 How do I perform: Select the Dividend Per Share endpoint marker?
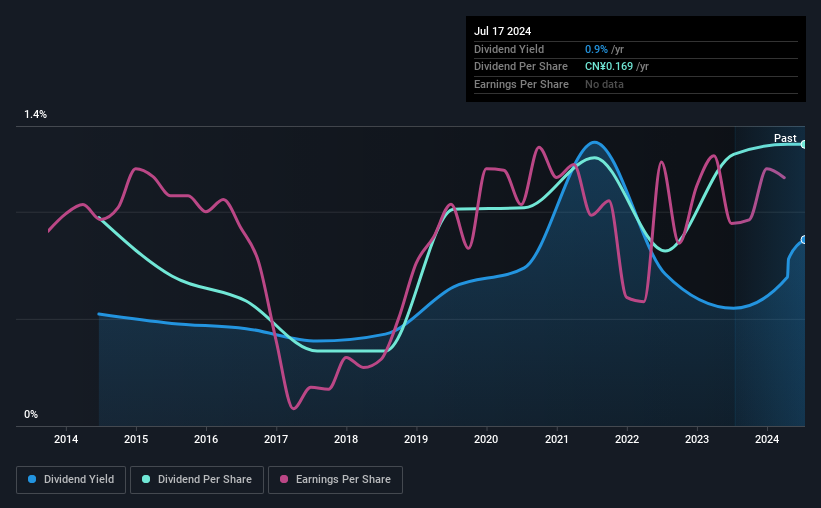(x=804, y=144)
